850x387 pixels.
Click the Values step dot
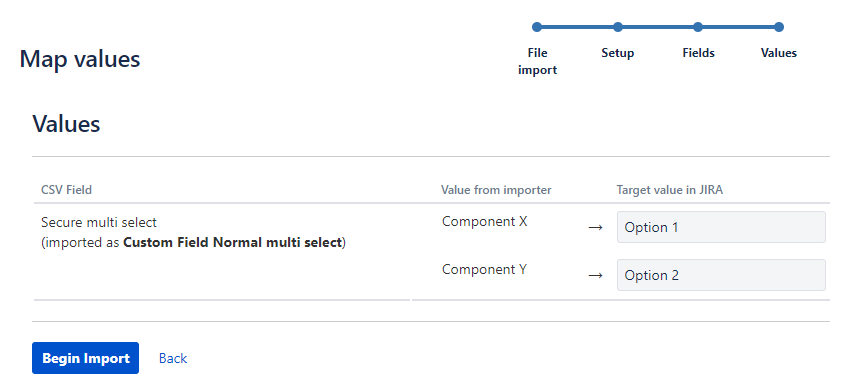pyautogui.click(x=779, y=27)
